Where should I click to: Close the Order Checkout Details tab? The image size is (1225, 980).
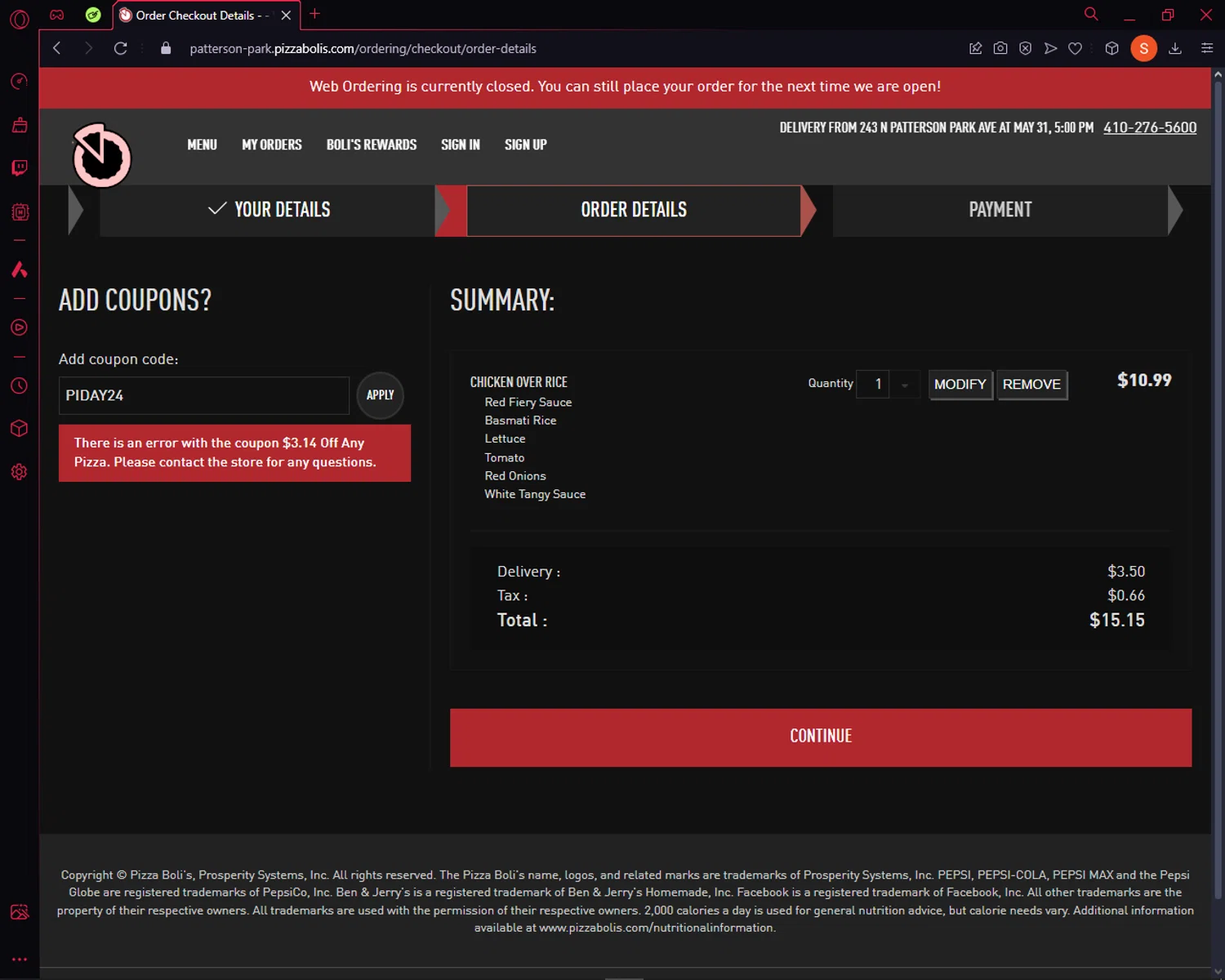[x=286, y=15]
